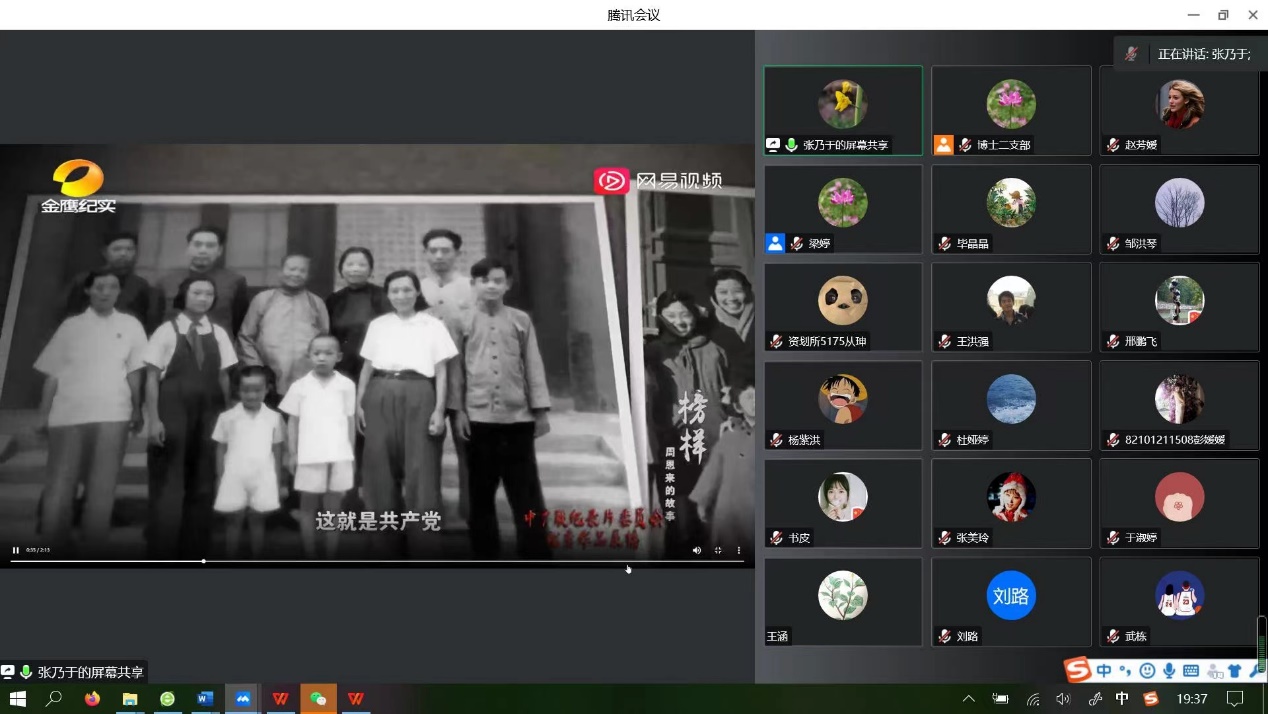Image resolution: width=1268 pixels, height=714 pixels.
Task: Open File Explorer from the taskbar
Action: click(130, 699)
